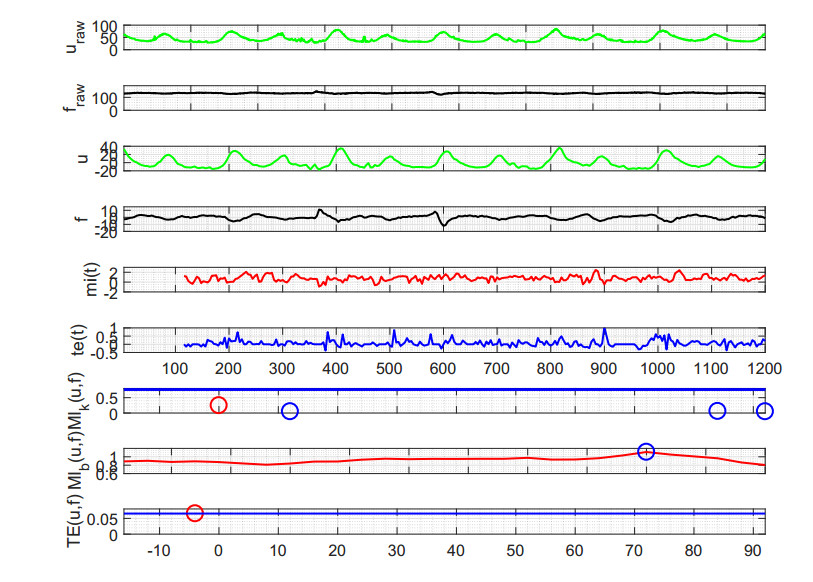This screenshot has width=813, height=582.
Task: Pick the blue circle near x=84 in MI_k plot
Action: [717, 410]
